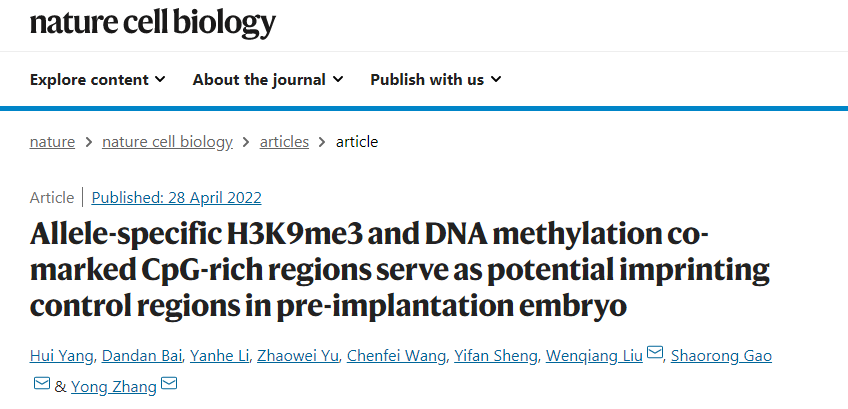Open the nature cell biology logo
Viewport: 848px width, 409px height.
[x=153, y=22]
